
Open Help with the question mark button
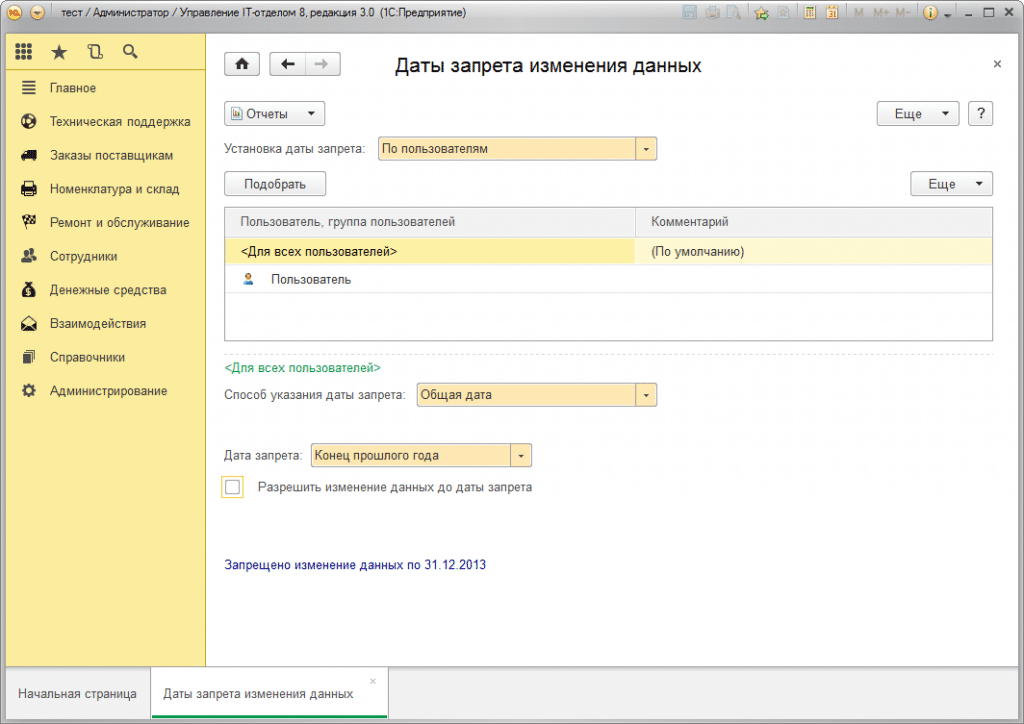pos(980,114)
